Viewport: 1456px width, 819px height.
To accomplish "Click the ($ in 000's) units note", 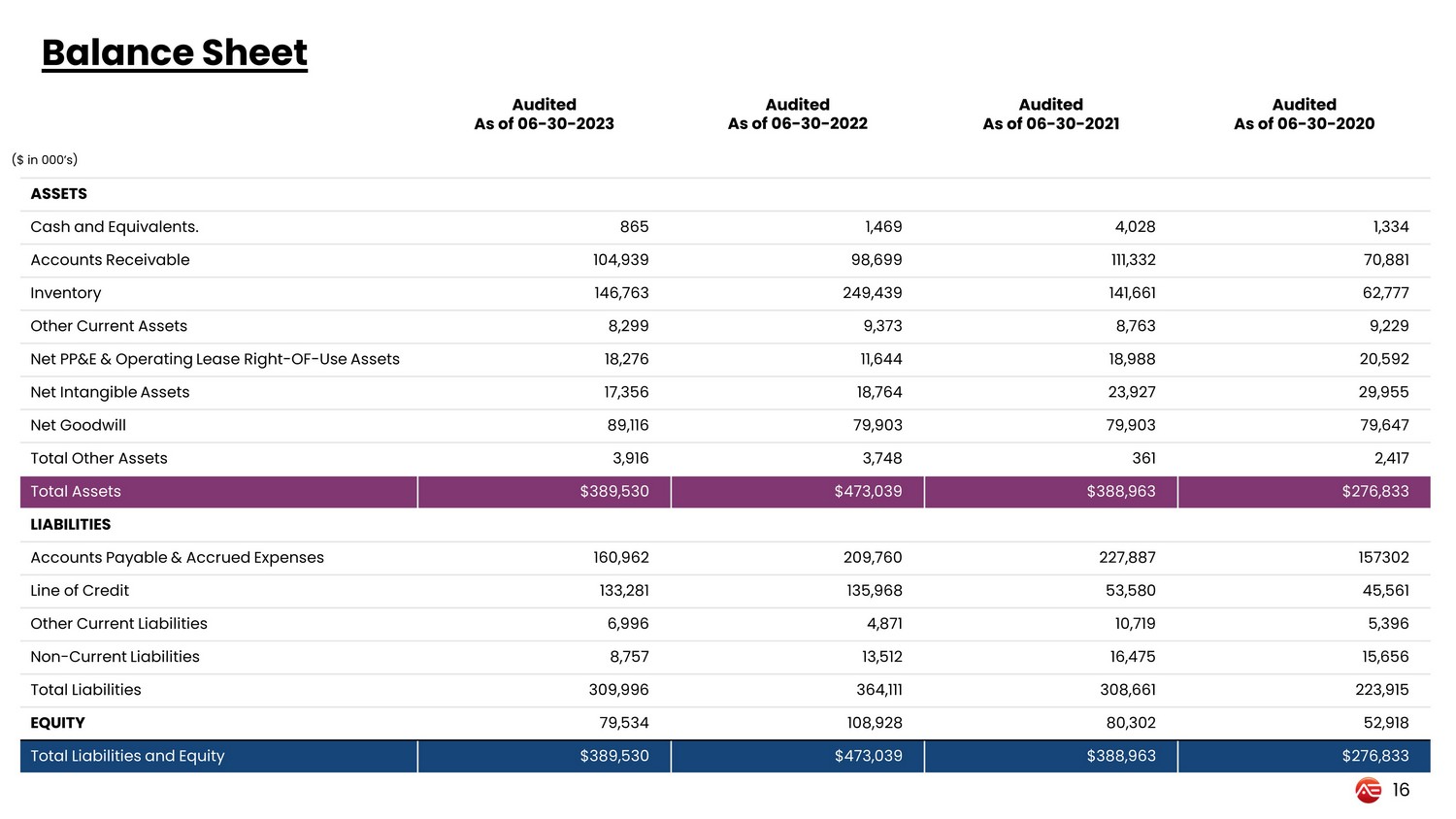I will pyautogui.click(x=45, y=160).
